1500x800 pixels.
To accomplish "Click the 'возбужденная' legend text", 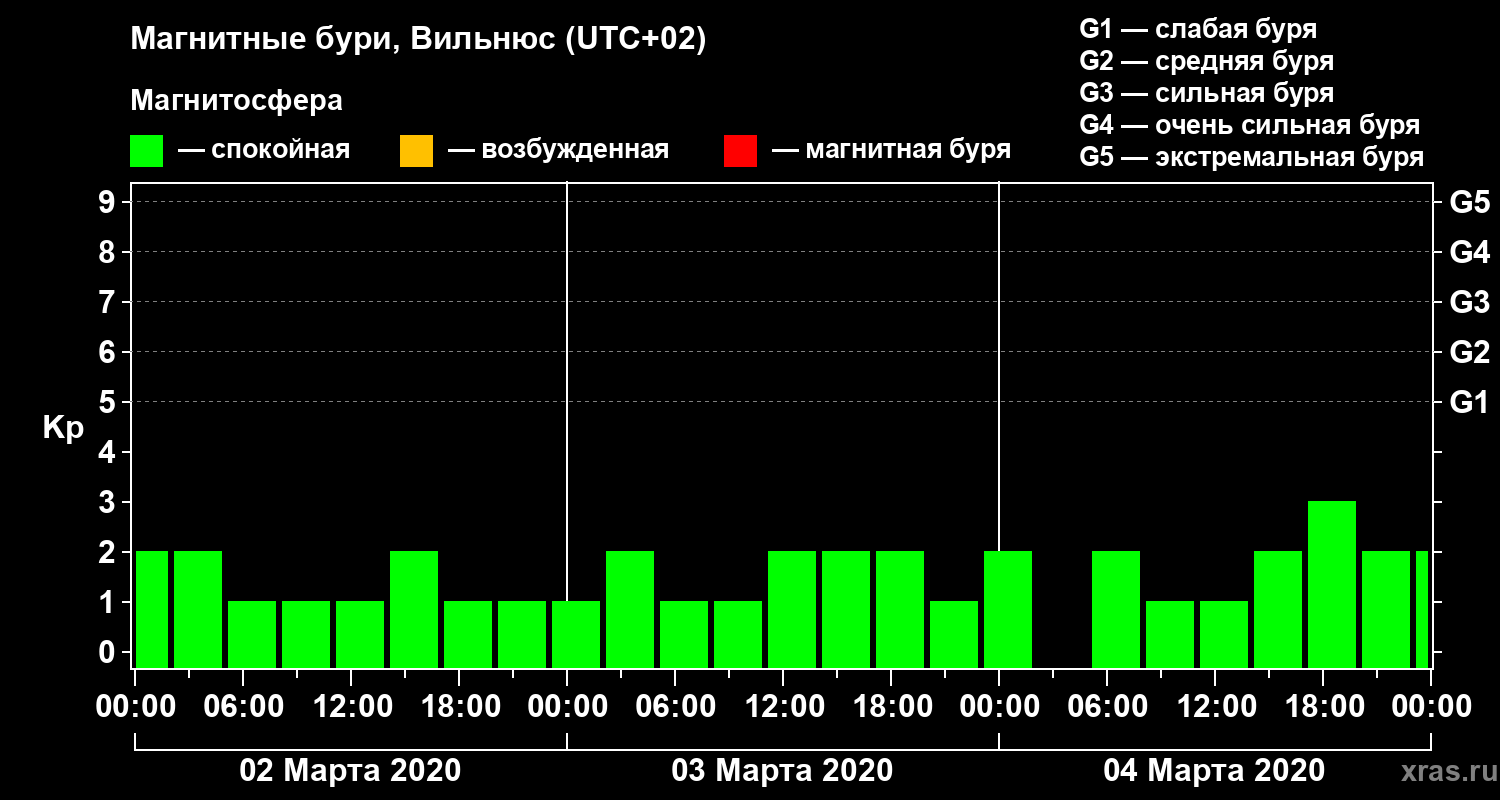I will coord(575,150).
